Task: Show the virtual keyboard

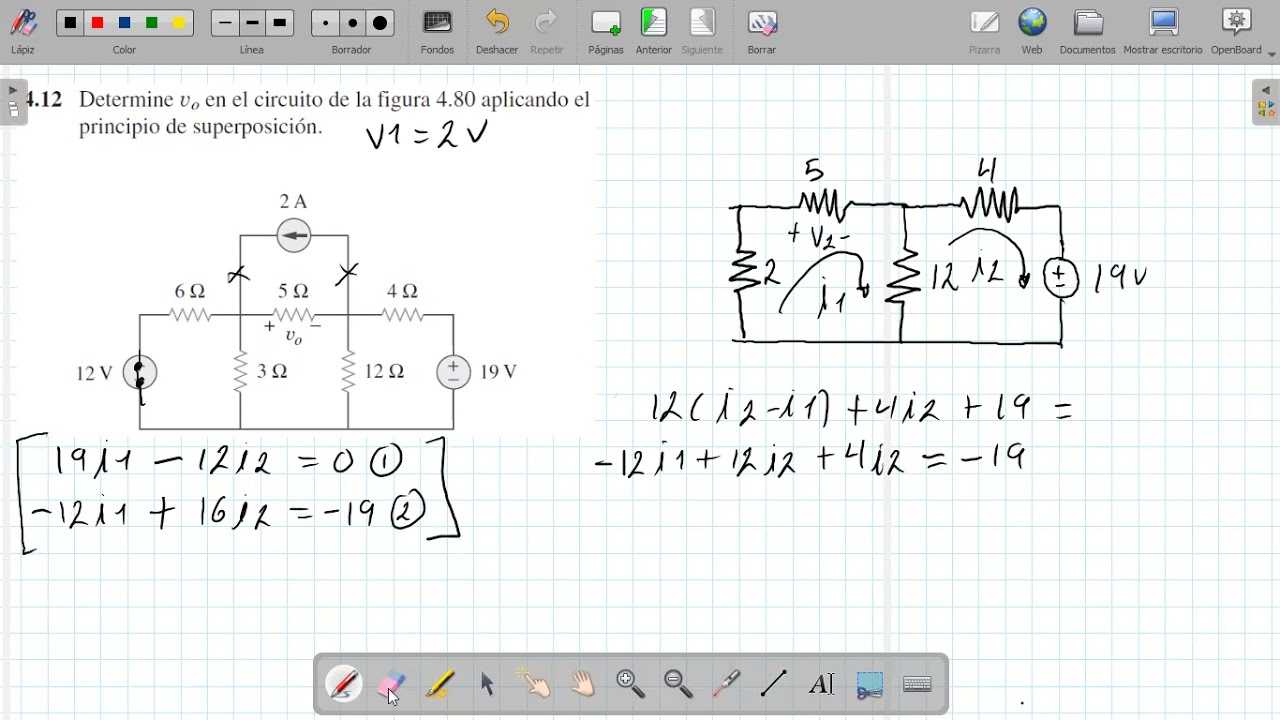Action: [x=917, y=684]
